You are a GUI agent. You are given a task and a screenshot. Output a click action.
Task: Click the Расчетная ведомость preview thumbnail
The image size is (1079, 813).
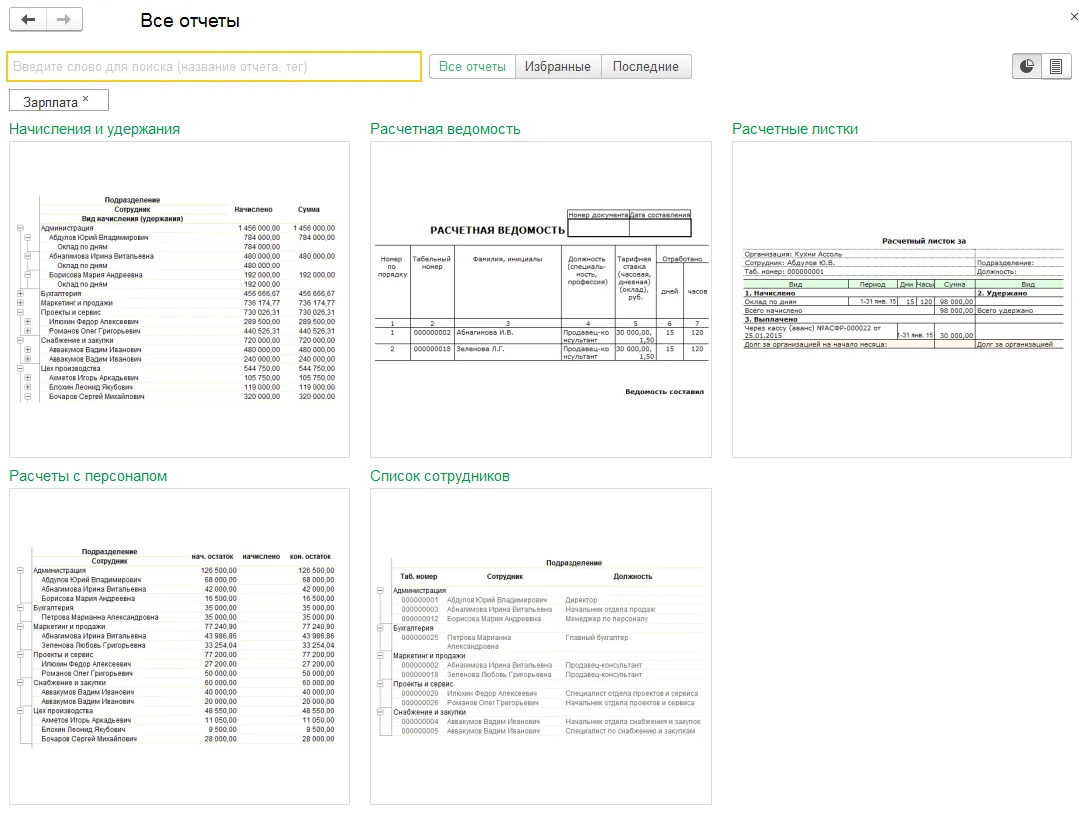coord(540,299)
